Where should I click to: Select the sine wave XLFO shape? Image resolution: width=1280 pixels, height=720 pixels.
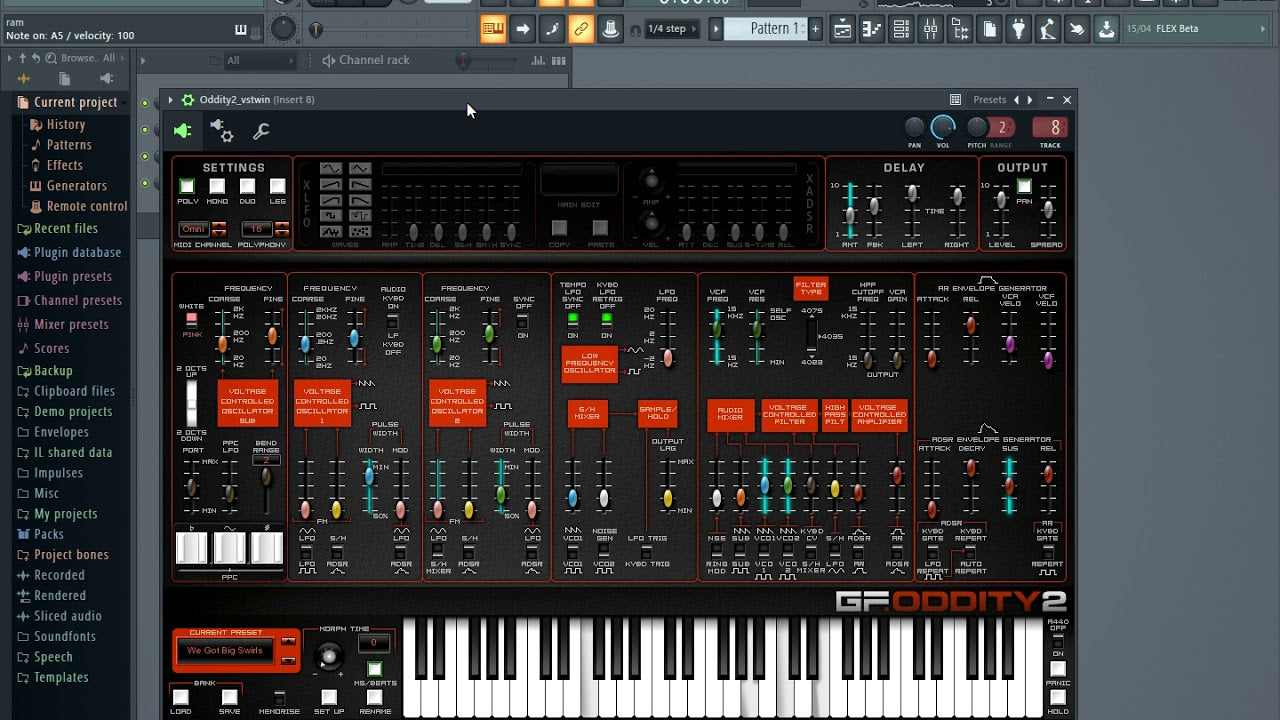pyautogui.click(x=331, y=169)
